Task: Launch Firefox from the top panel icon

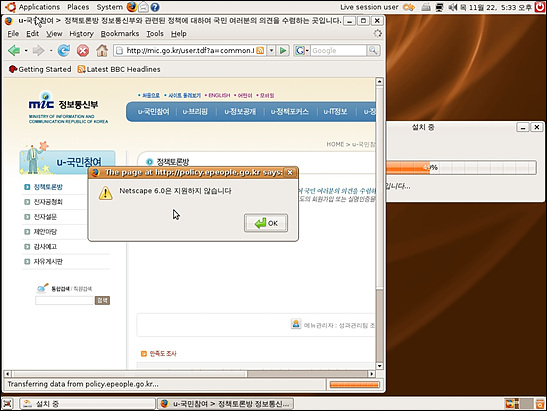Action: [x=132, y=7]
